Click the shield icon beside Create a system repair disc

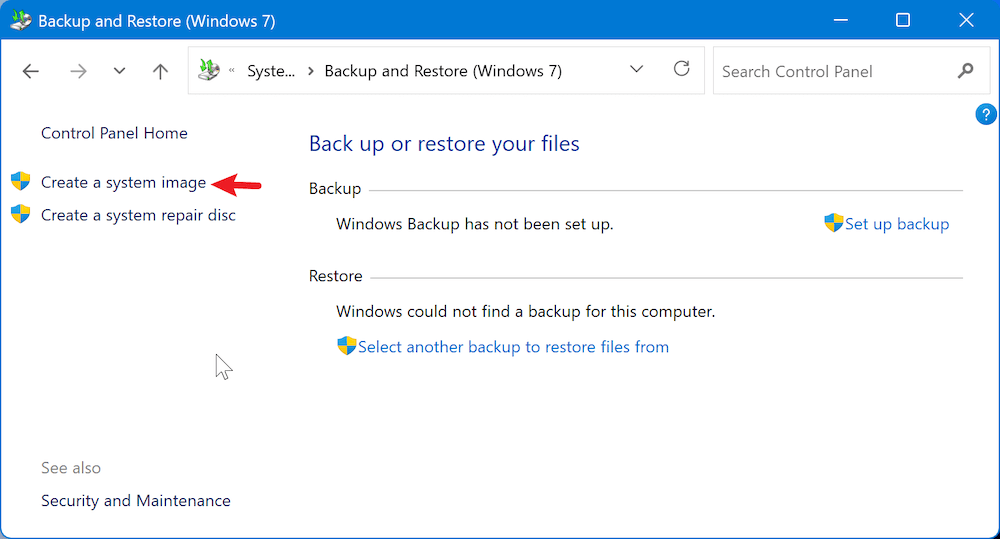pyautogui.click(x=21, y=214)
